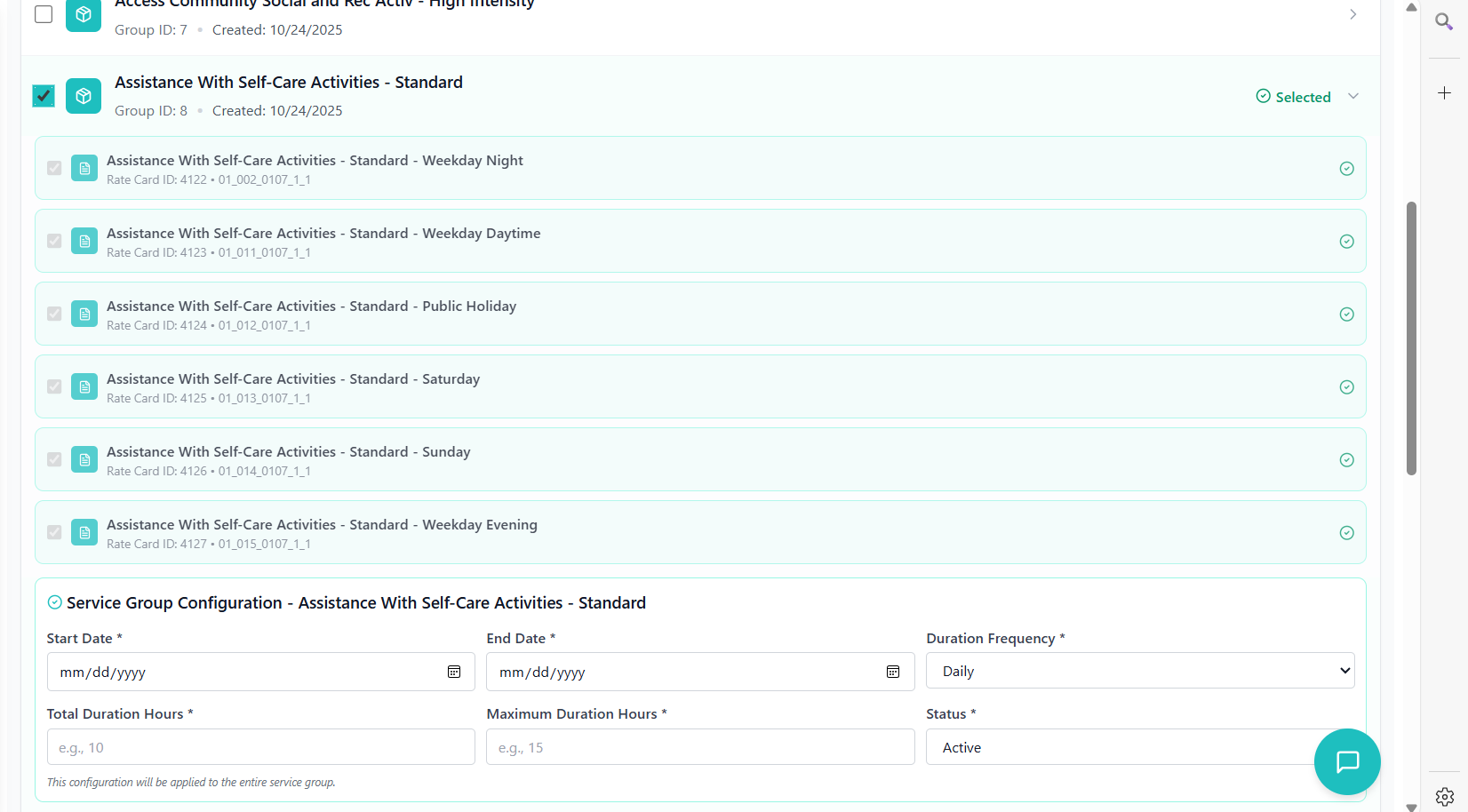
Task: Expand the Group ID 7 chevron
Action: click(x=1353, y=14)
